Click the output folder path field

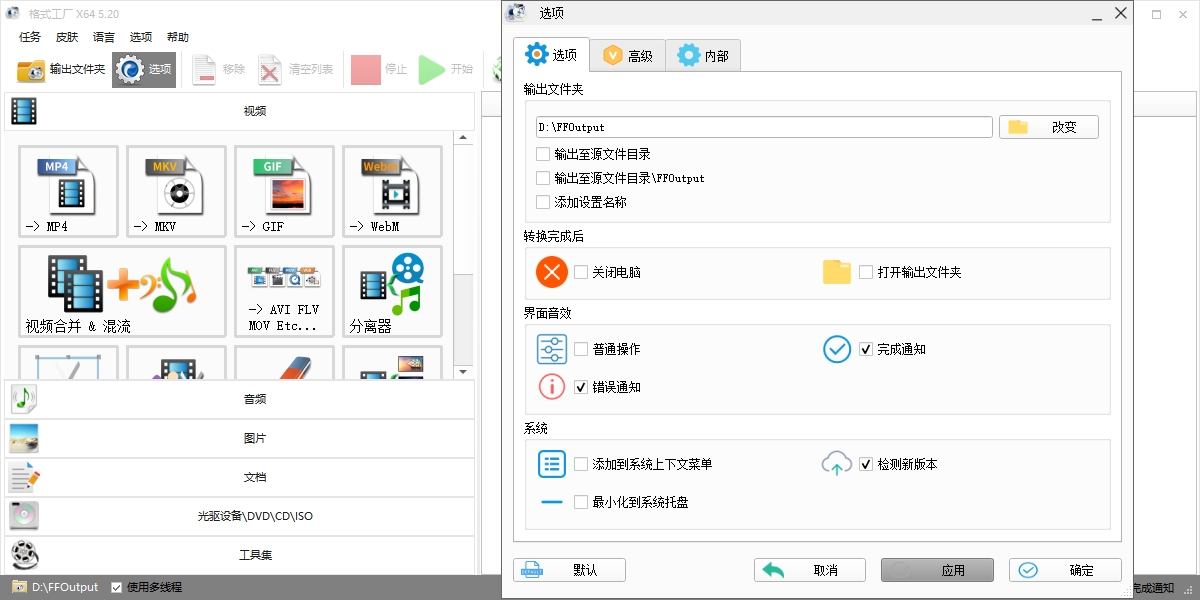pos(764,127)
